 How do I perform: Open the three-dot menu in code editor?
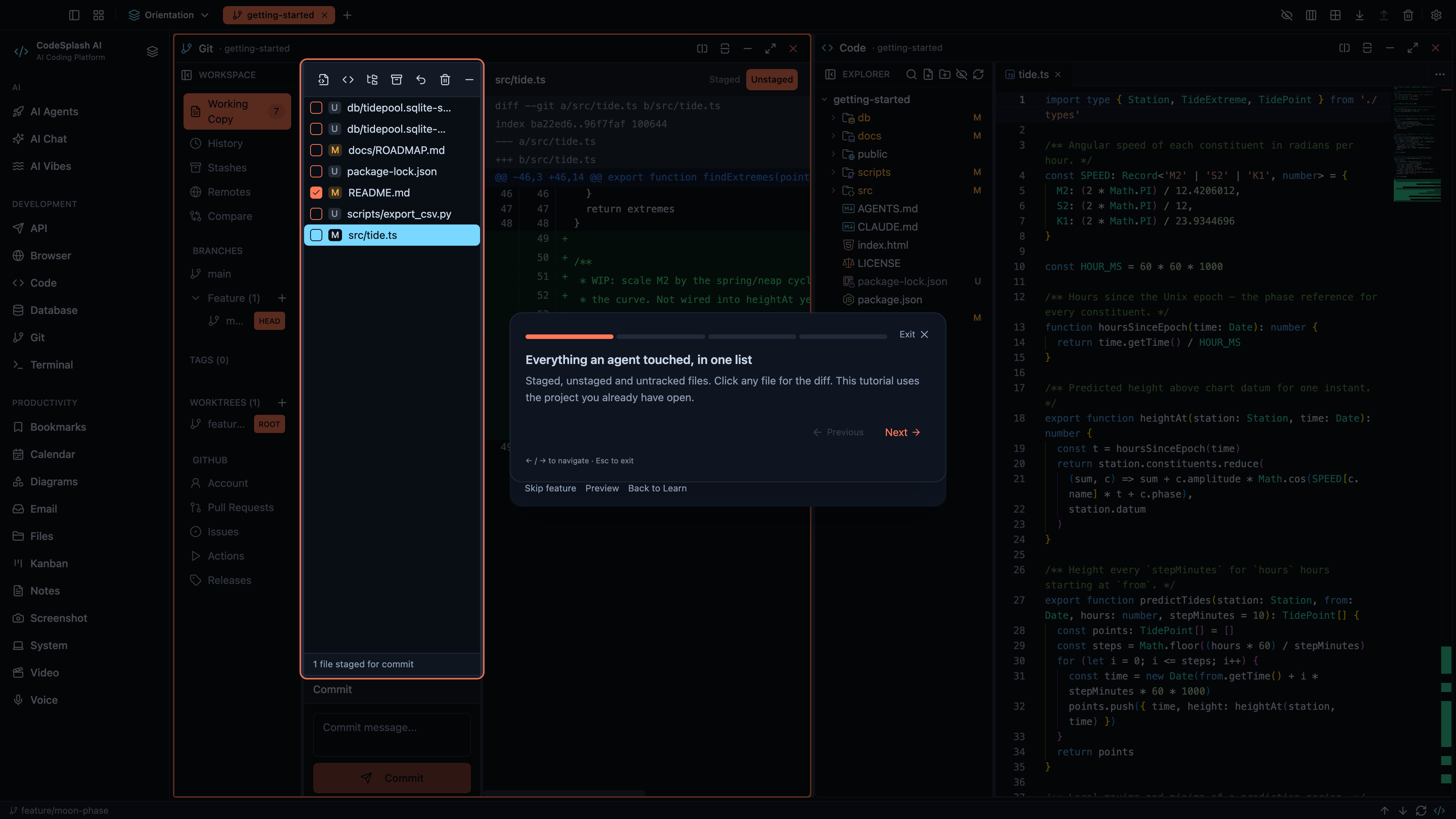(1440, 74)
